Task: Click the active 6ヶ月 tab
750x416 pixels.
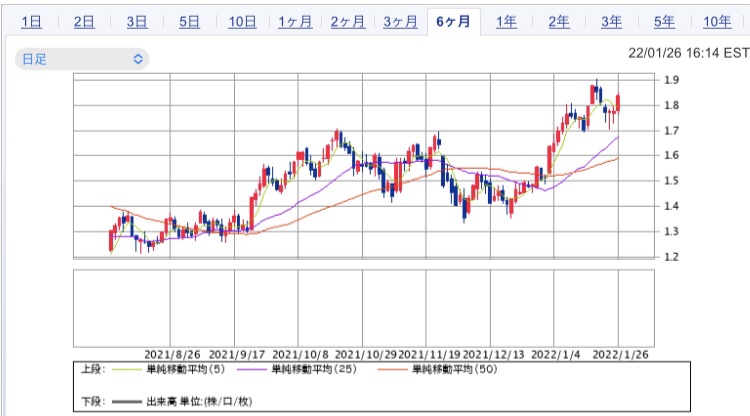Action: [x=454, y=22]
